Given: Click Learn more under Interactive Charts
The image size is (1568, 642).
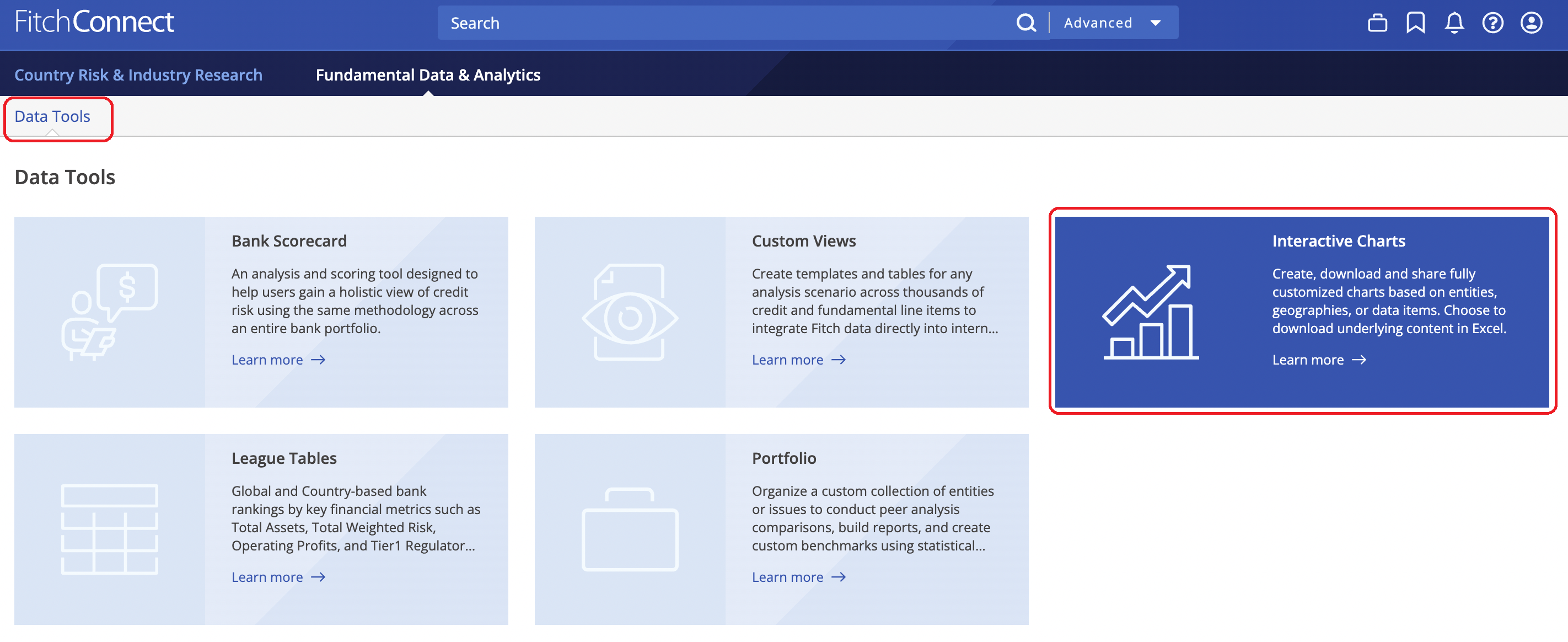Looking at the screenshot, I should (1318, 360).
